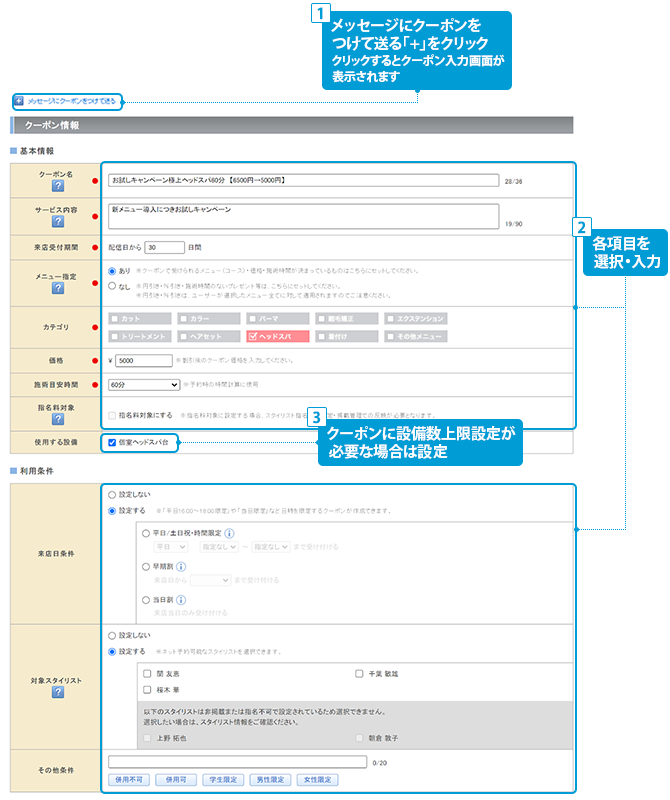
Task: Check the 個室ヘッドスパ台 equipment checkbox
Action: pyautogui.click(x=112, y=442)
